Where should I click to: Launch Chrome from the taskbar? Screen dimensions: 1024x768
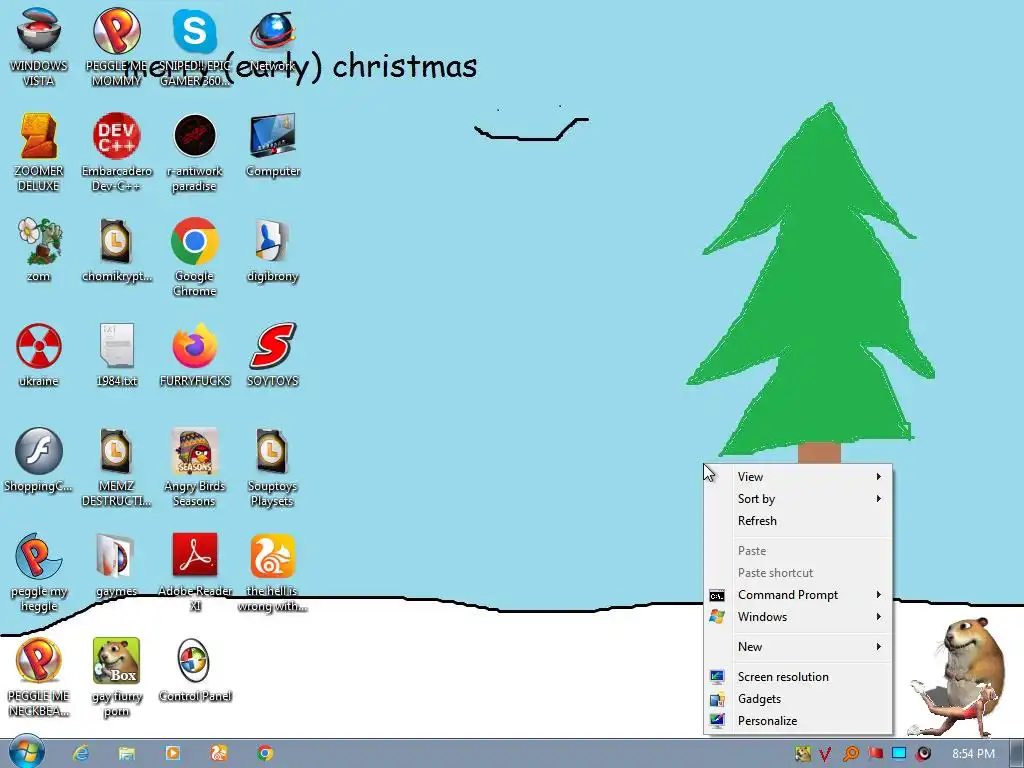point(264,753)
